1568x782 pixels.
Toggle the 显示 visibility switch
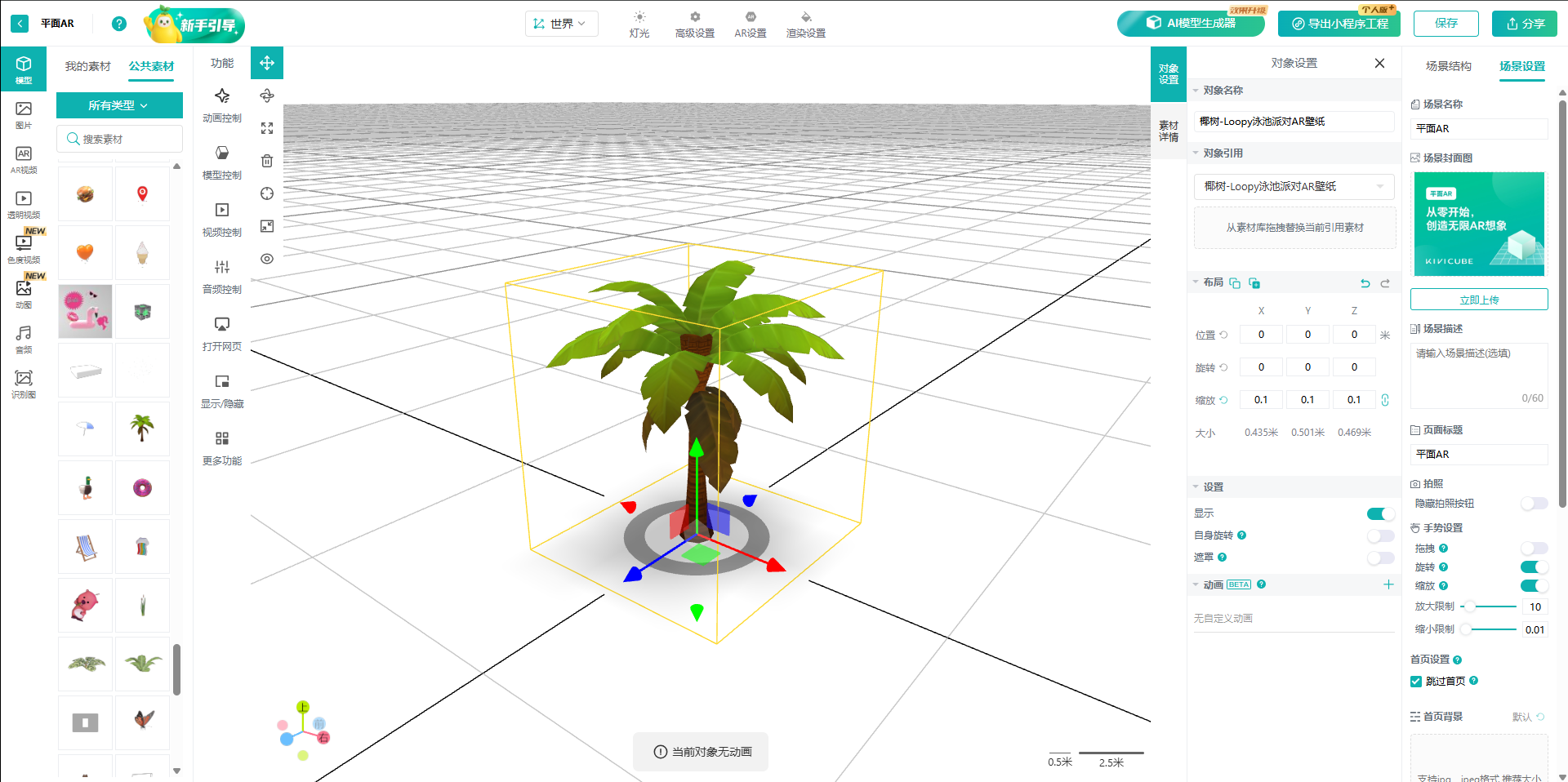pos(1380,513)
